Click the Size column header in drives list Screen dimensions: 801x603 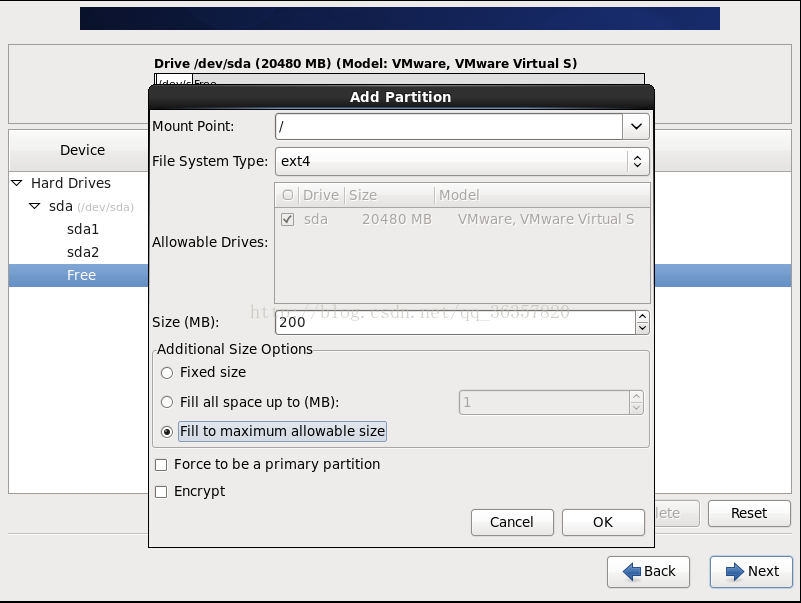[x=390, y=195]
